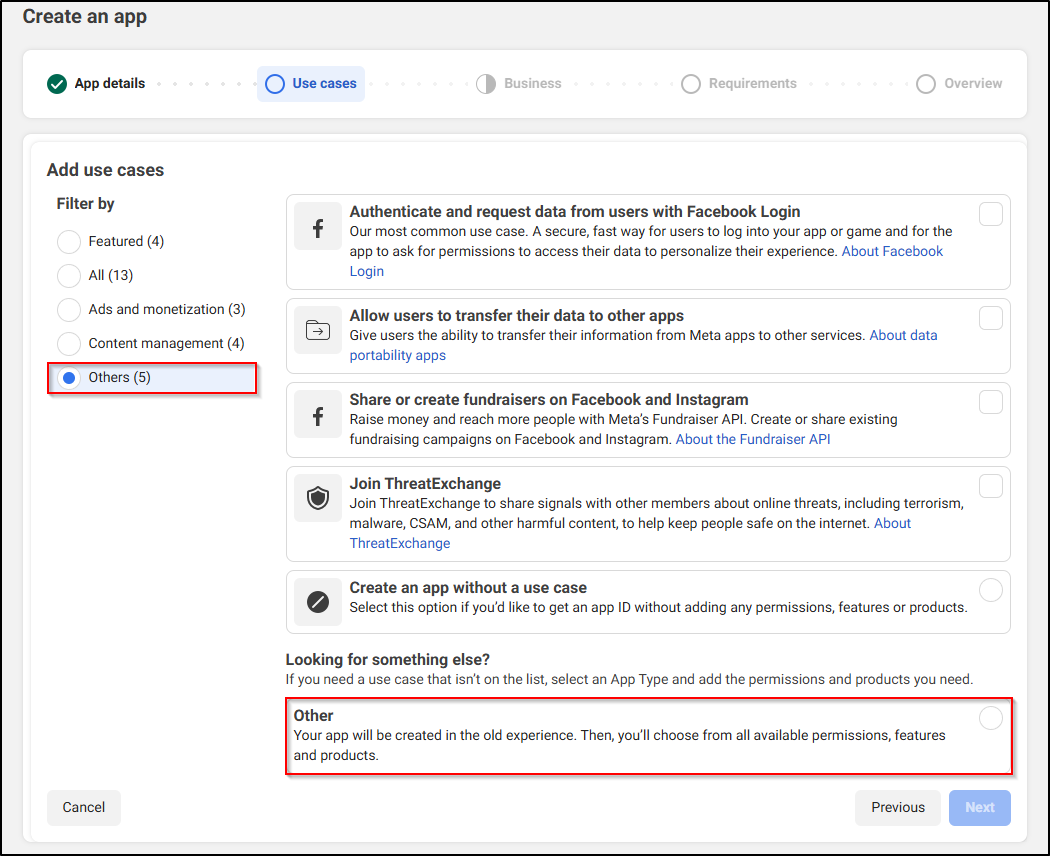Check the Facebook Login use case checkbox
1050x856 pixels.
pyautogui.click(x=990, y=214)
